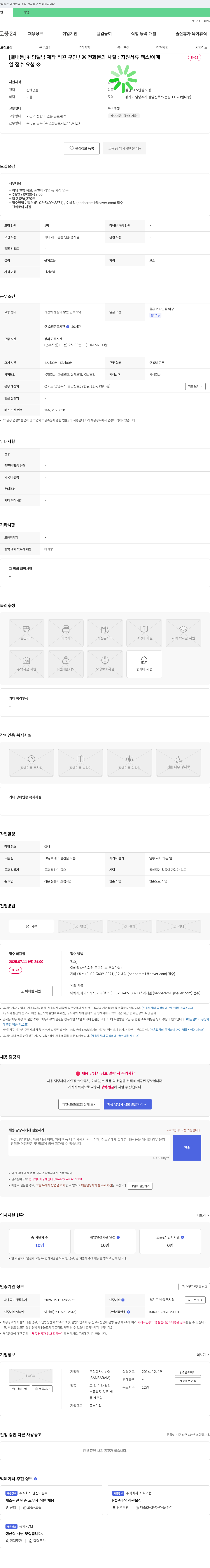Click info icon next to 고용24 입사지원
Image resolution: width=210 pixels, height=1568 pixels.
tap(183, 1237)
